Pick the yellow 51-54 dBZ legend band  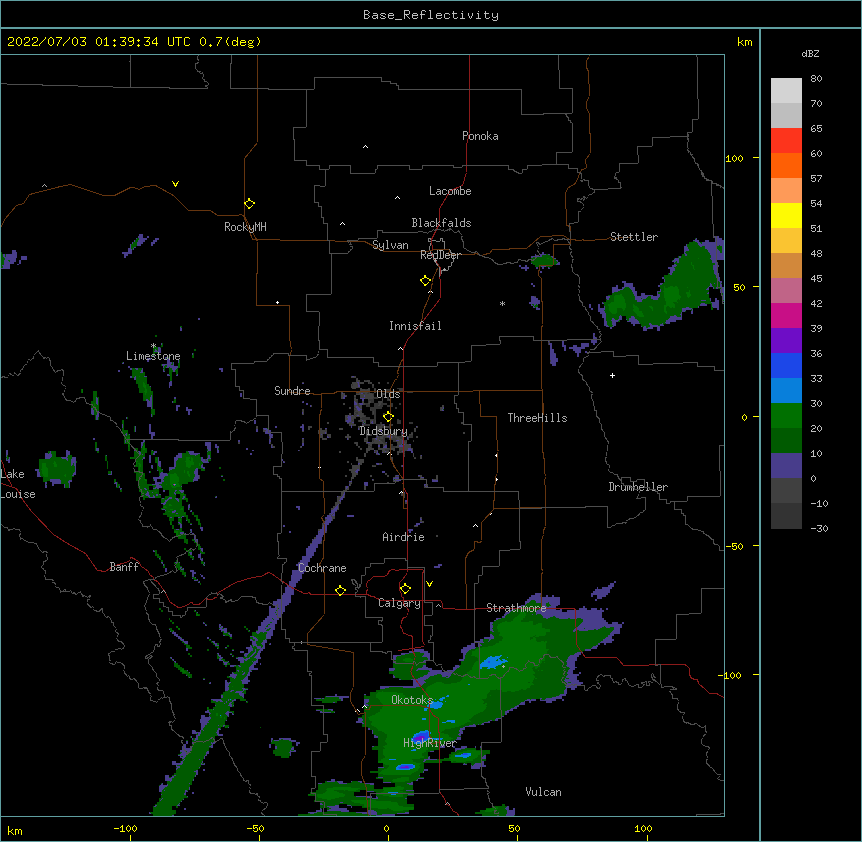click(x=786, y=215)
